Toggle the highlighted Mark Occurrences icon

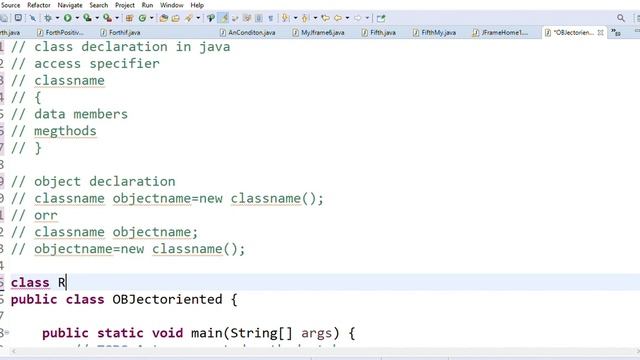point(224,18)
